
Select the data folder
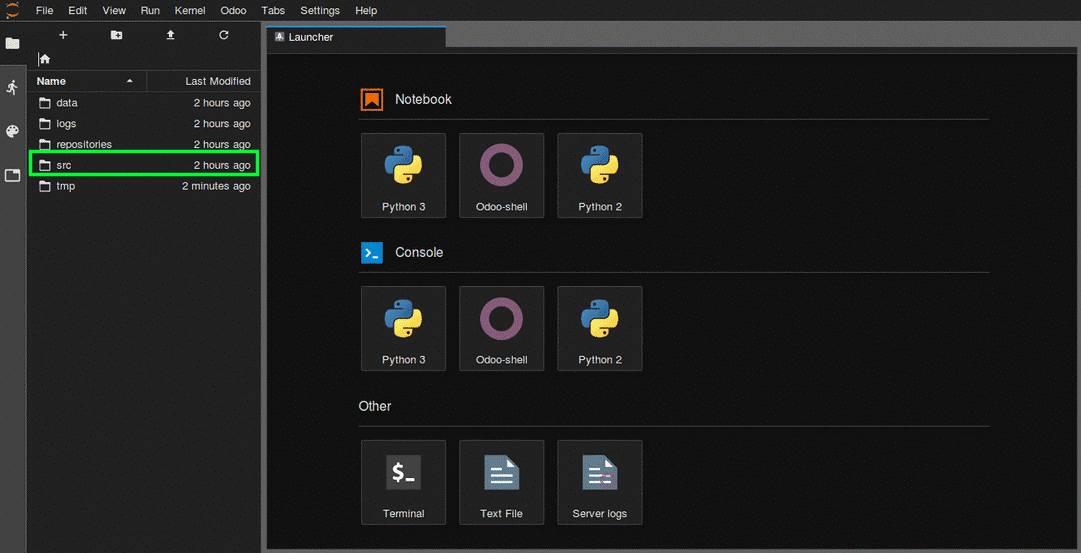click(x=144, y=103)
